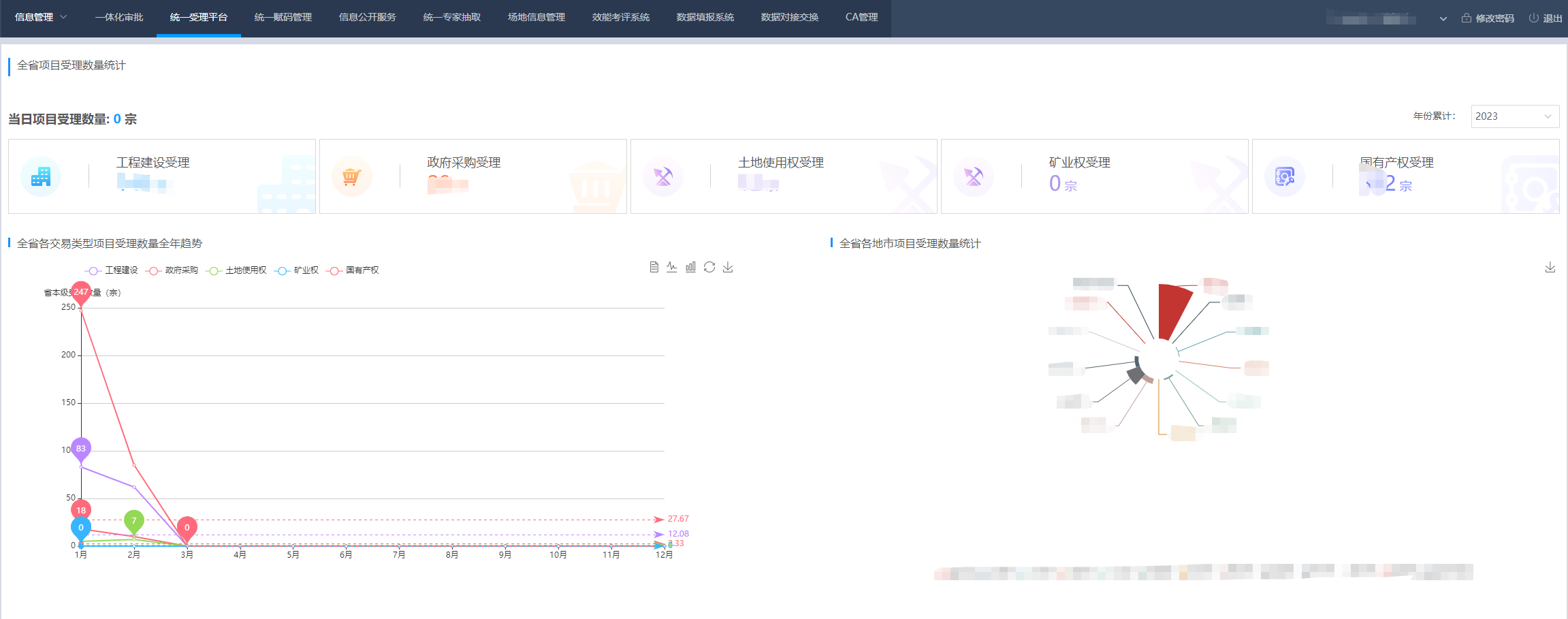Click the lock icon beside 修改密码

(1467, 18)
